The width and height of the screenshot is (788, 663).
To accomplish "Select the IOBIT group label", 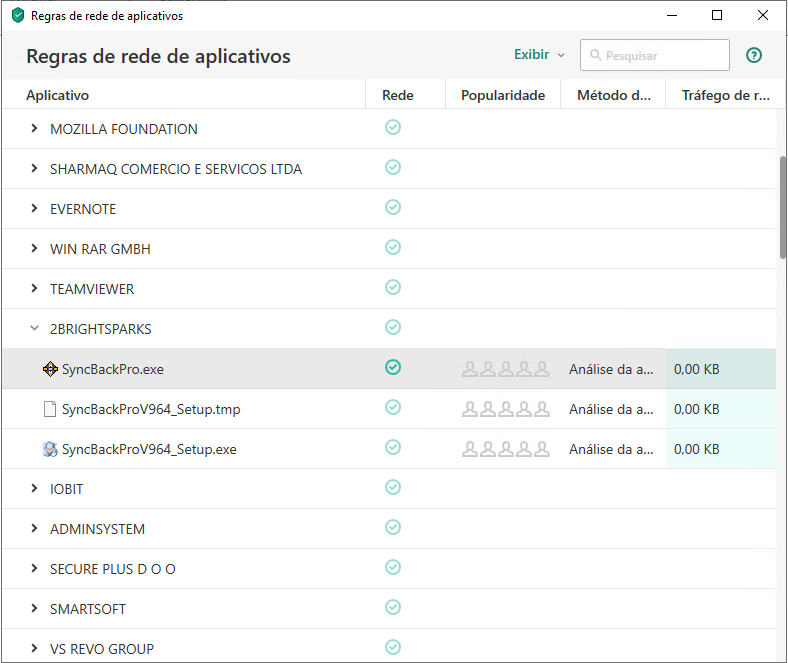I will click(66, 489).
